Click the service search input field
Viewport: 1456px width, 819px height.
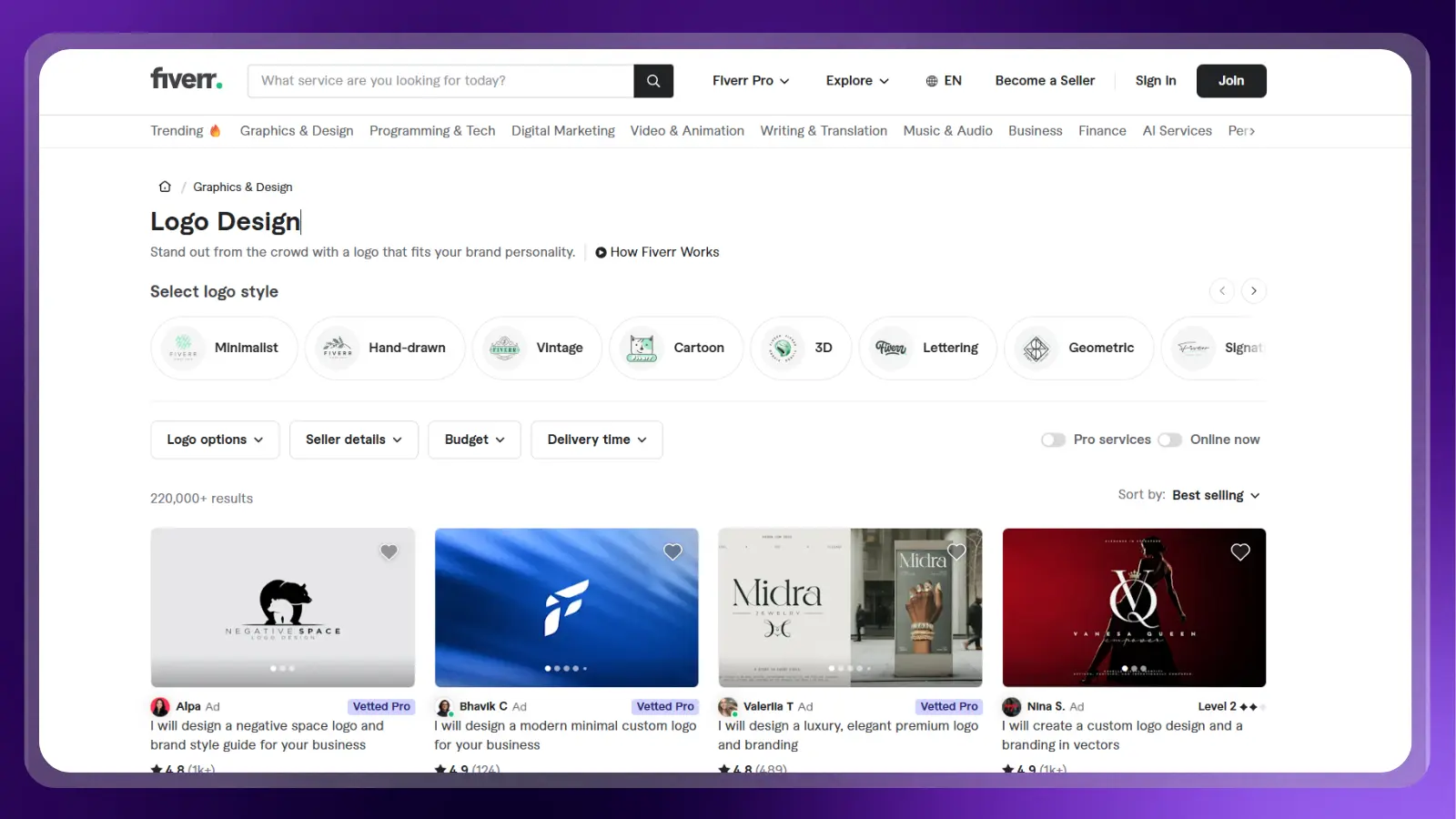(440, 81)
